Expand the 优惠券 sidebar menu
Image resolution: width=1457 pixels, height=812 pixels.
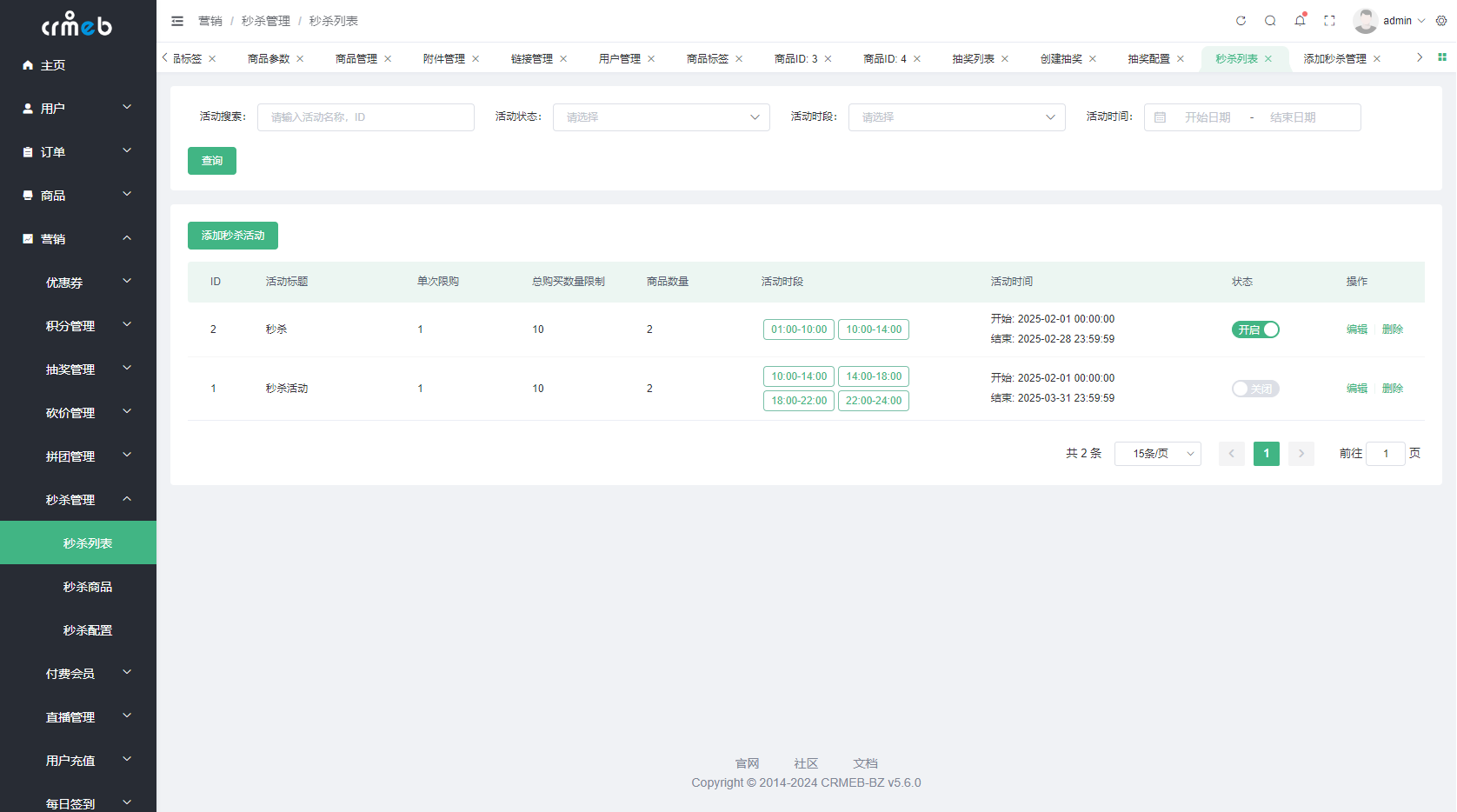tap(78, 283)
